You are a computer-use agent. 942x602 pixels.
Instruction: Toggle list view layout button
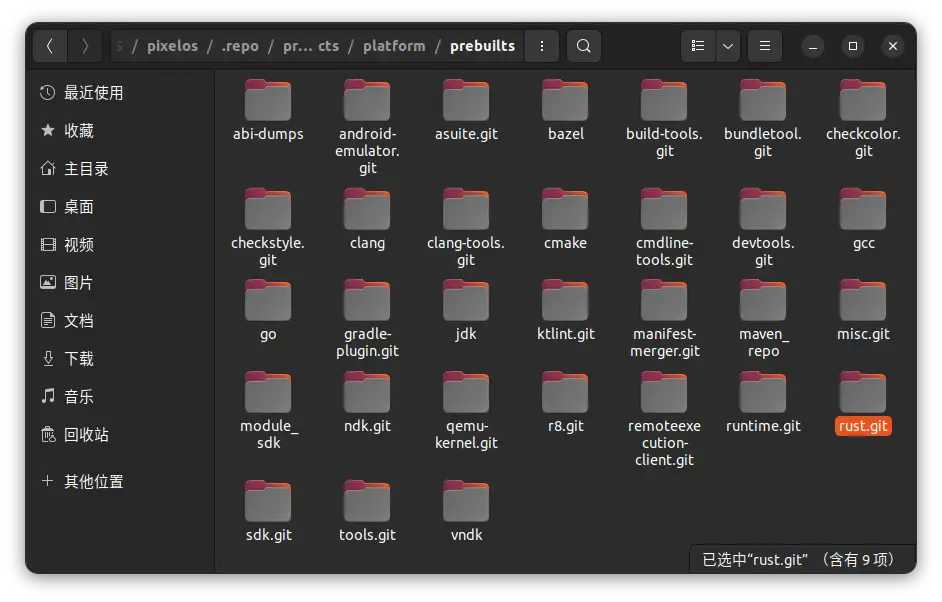tap(698, 46)
